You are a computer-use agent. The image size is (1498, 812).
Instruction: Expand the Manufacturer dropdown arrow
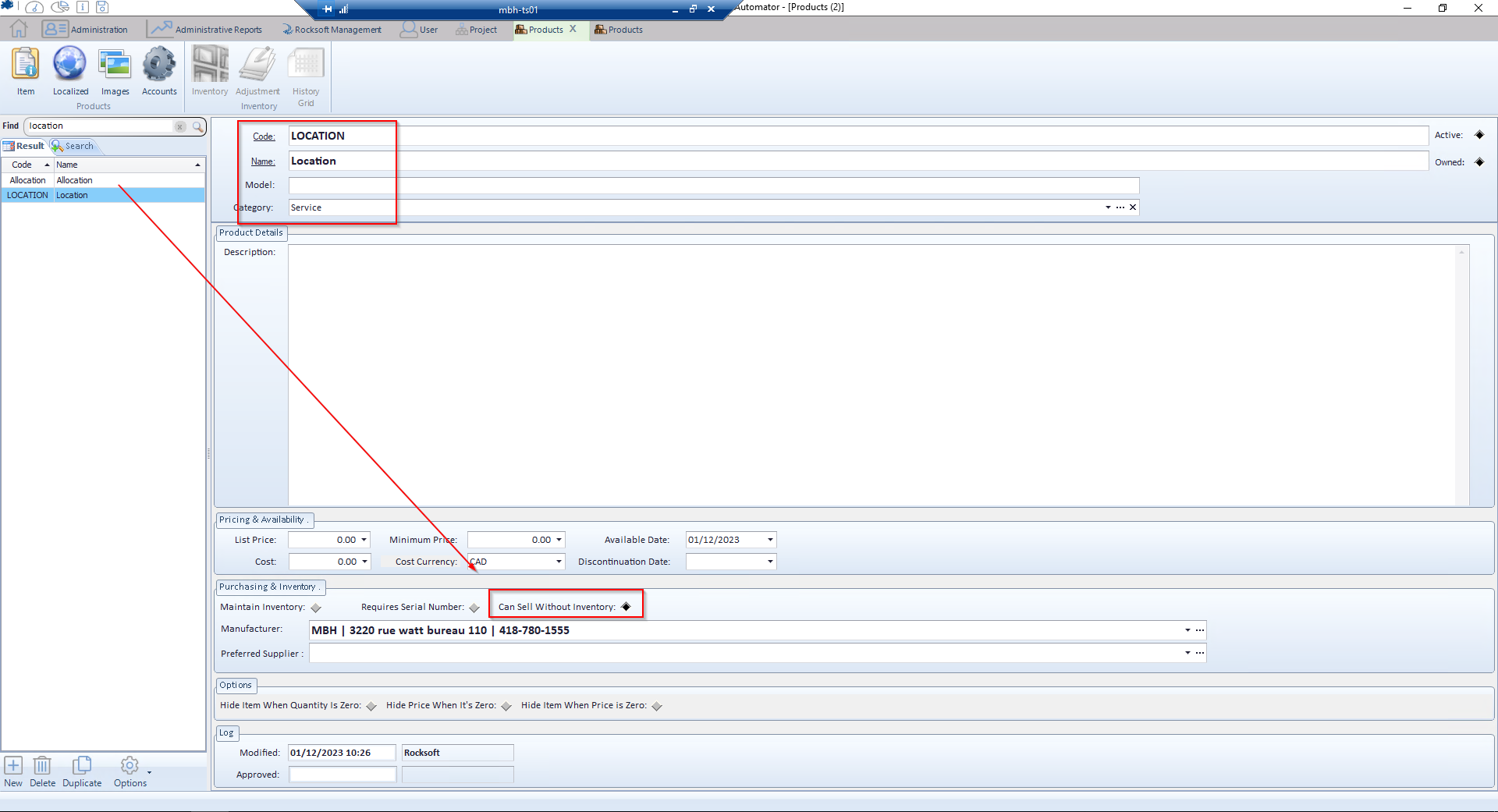click(x=1187, y=630)
